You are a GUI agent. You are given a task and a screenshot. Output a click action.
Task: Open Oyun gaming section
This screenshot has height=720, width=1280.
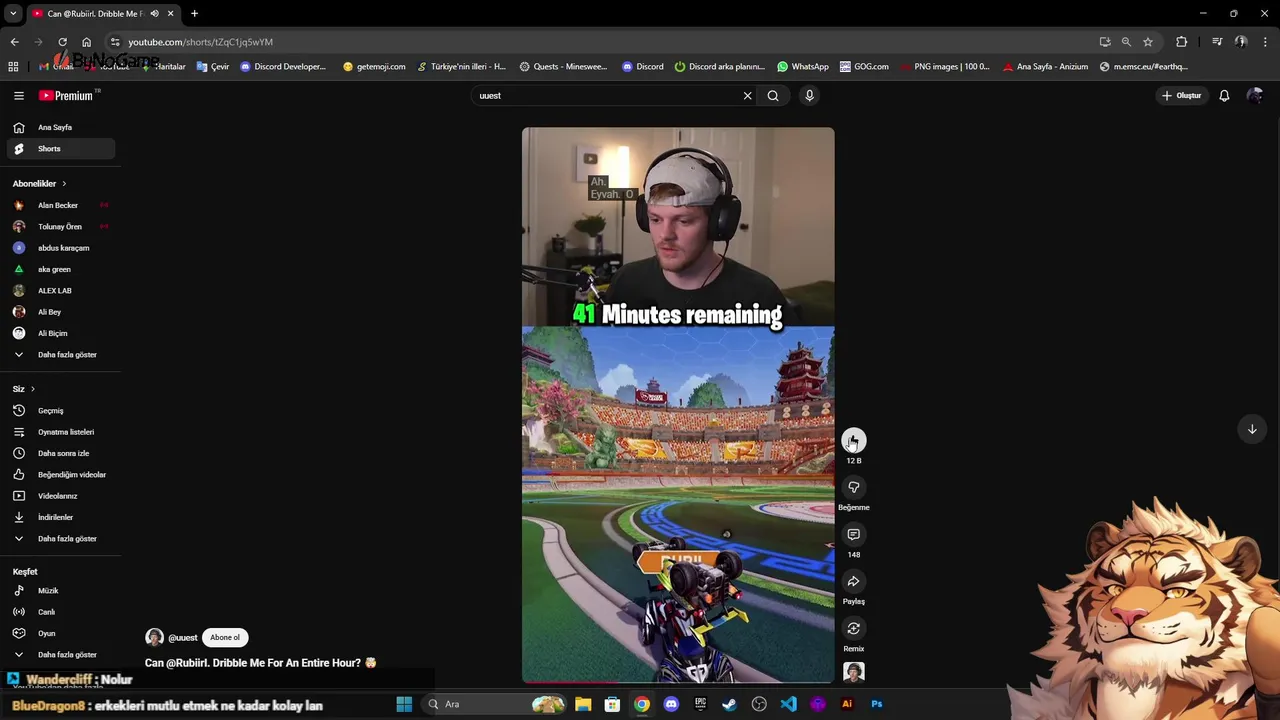61,634
